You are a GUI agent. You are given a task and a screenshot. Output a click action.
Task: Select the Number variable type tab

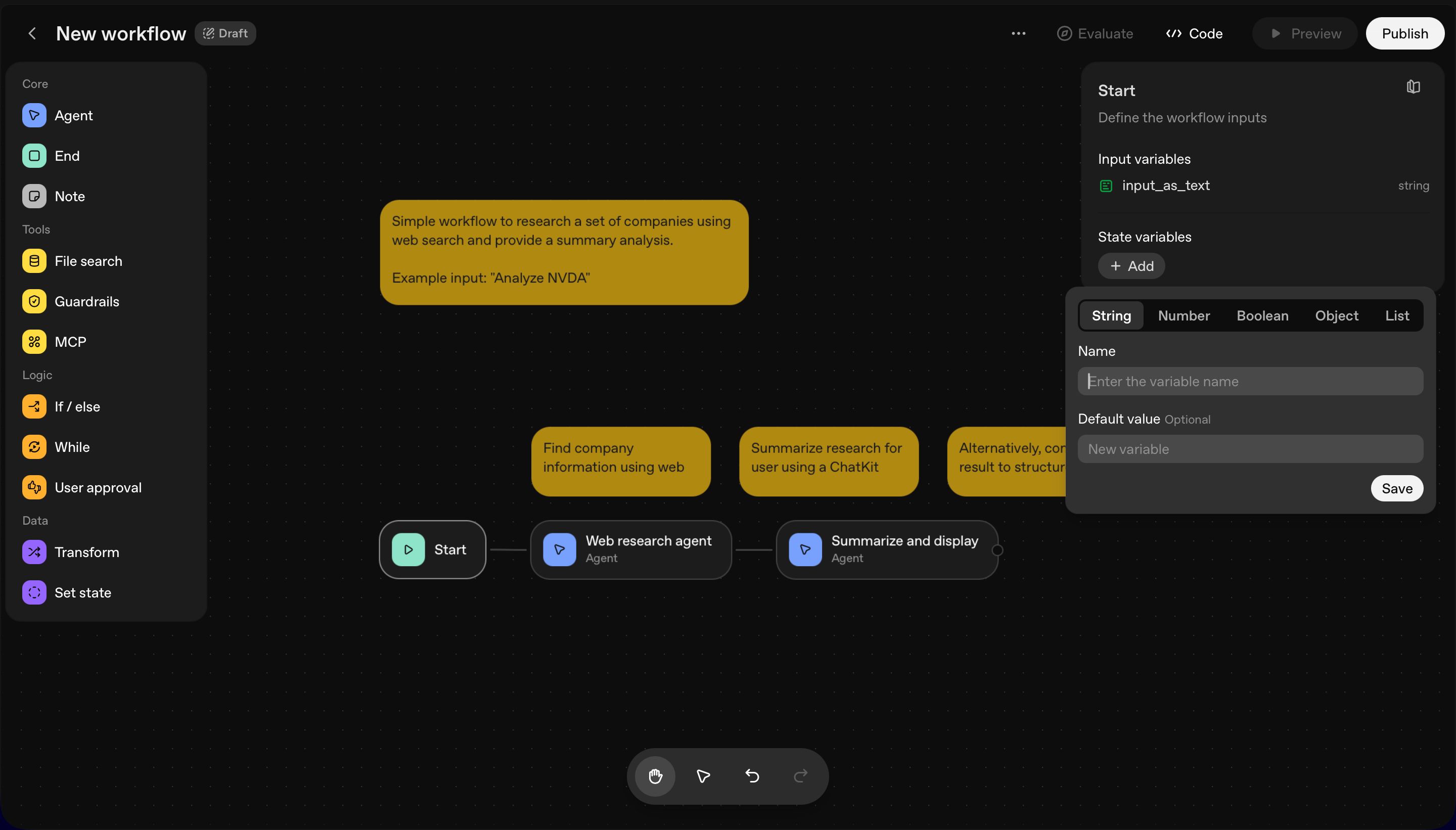tap(1184, 316)
